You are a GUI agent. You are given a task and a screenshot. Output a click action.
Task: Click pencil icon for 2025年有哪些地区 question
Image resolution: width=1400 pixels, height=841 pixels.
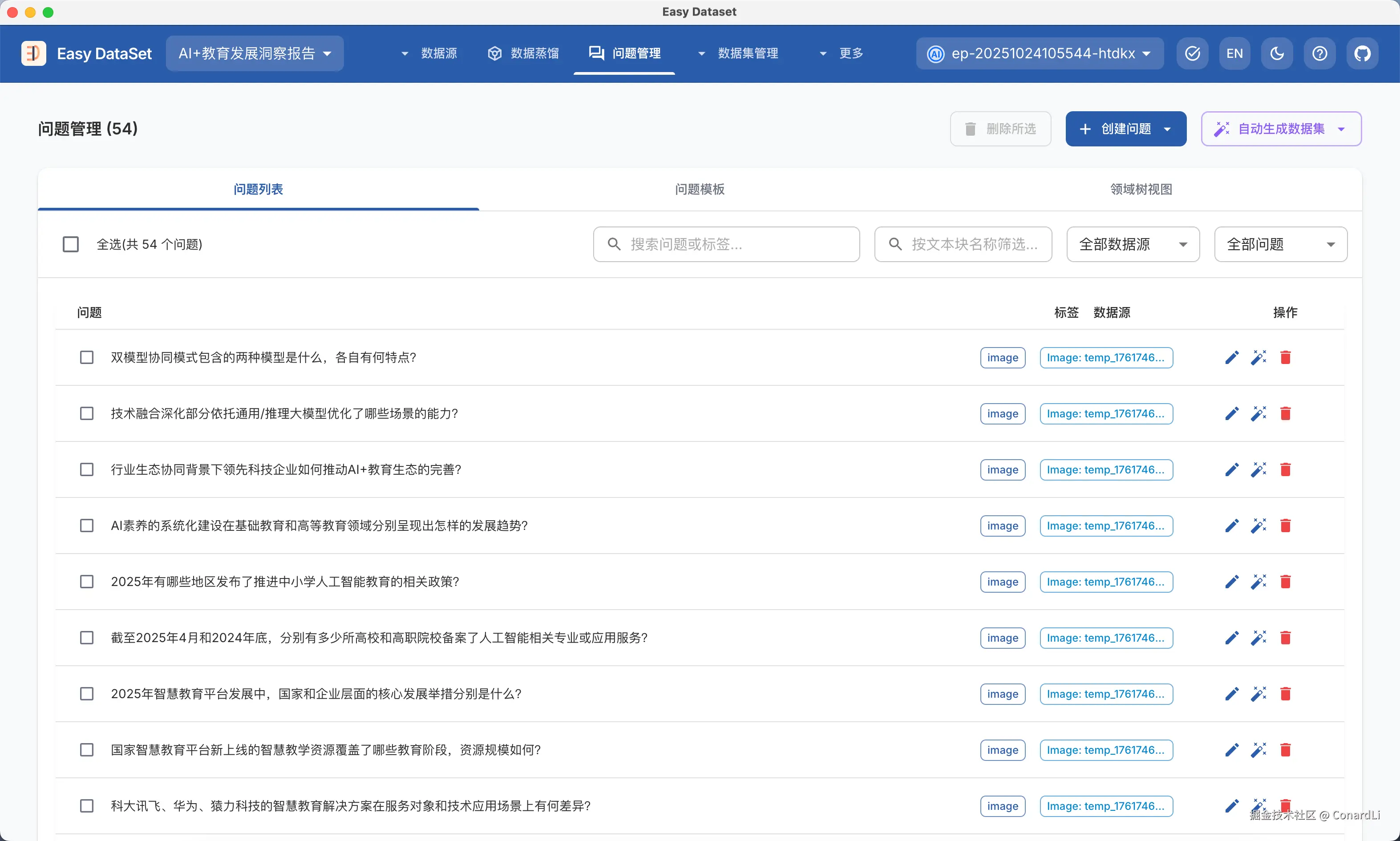coord(1231,582)
